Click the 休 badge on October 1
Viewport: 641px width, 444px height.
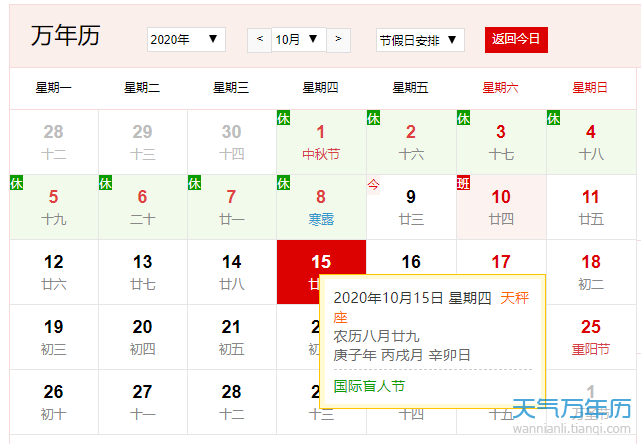pos(284,118)
